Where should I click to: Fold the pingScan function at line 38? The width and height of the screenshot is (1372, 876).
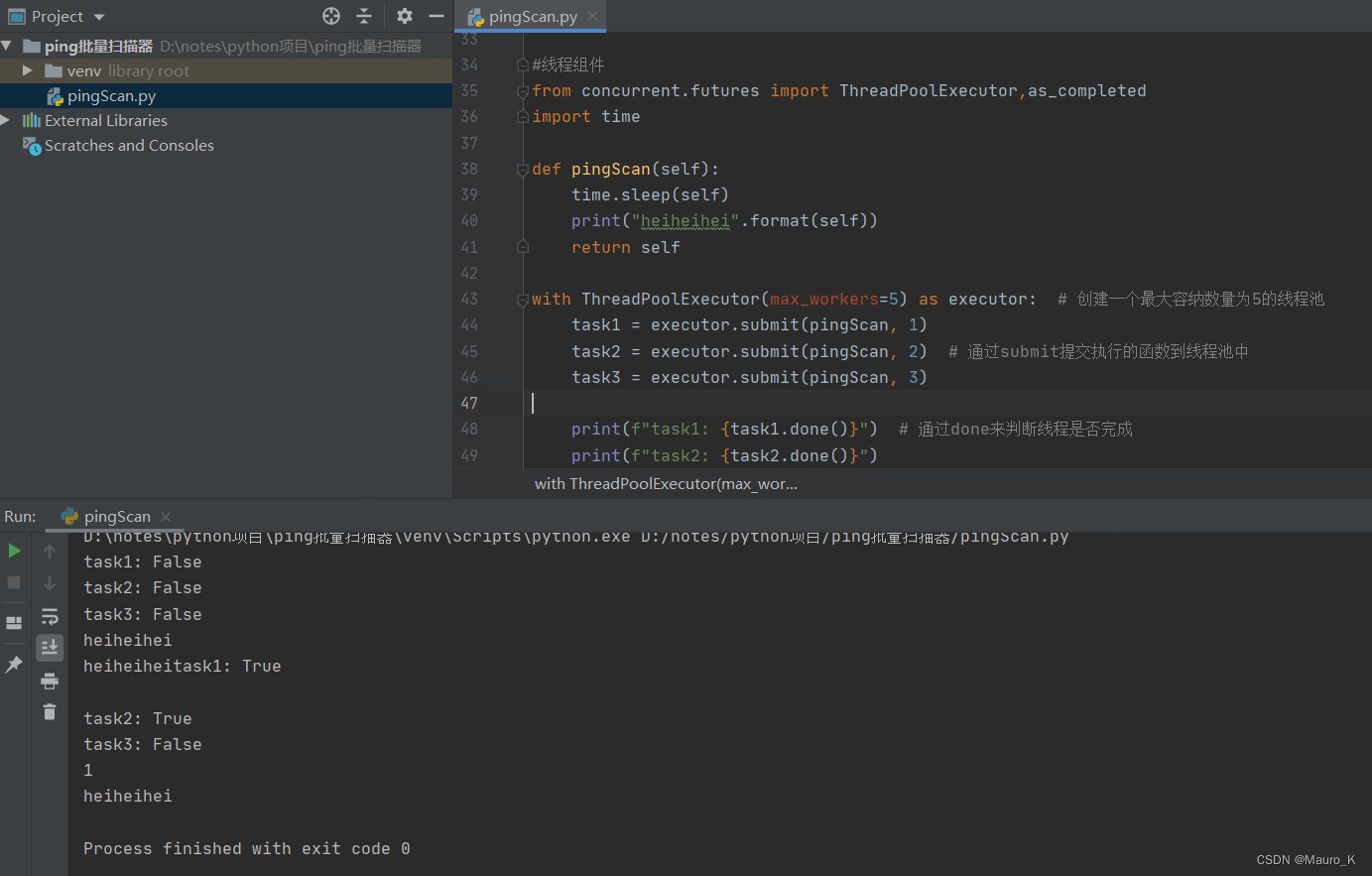pyautogui.click(x=523, y=170)
